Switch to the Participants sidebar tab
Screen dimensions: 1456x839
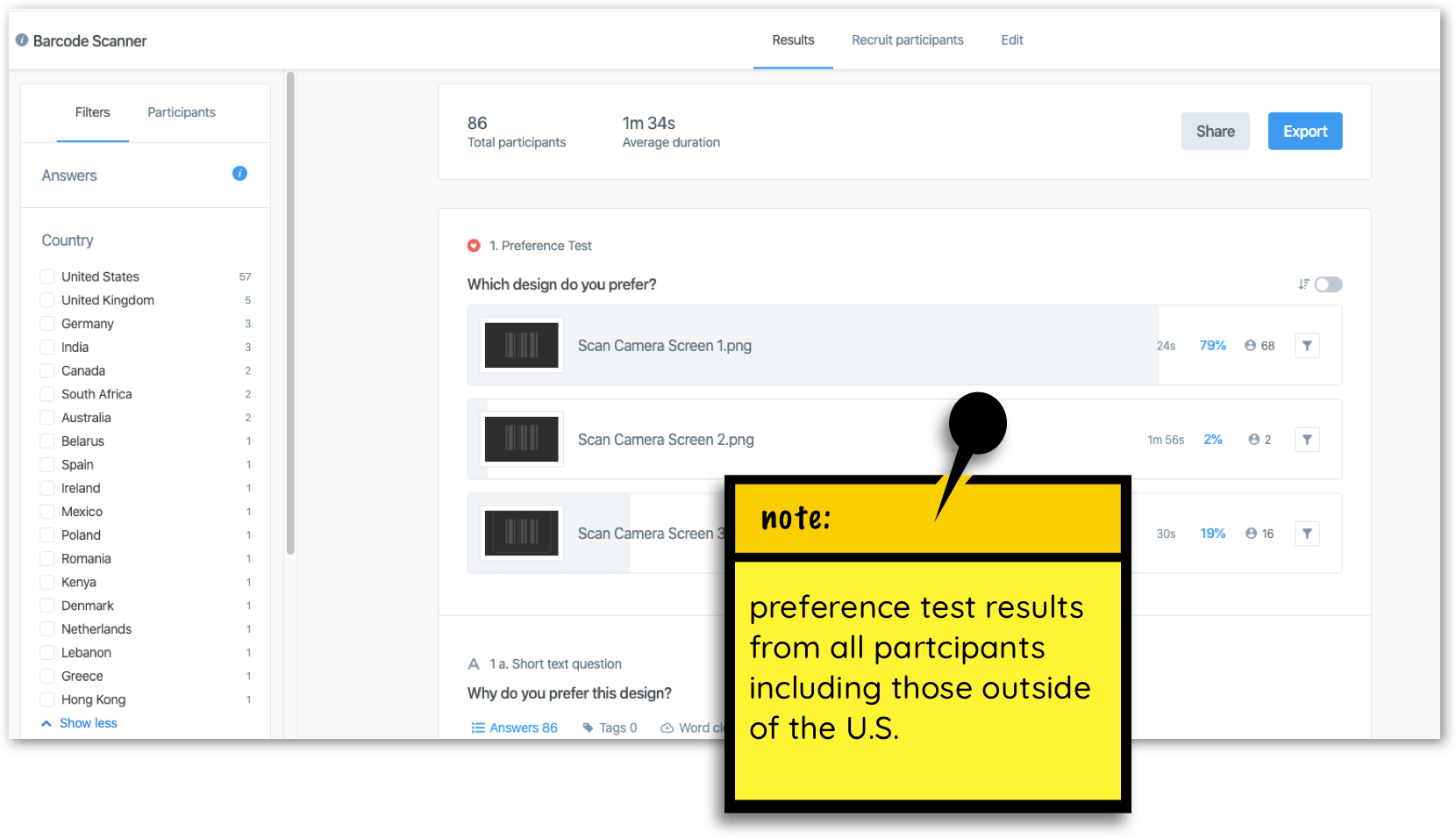tap(182, 112)
